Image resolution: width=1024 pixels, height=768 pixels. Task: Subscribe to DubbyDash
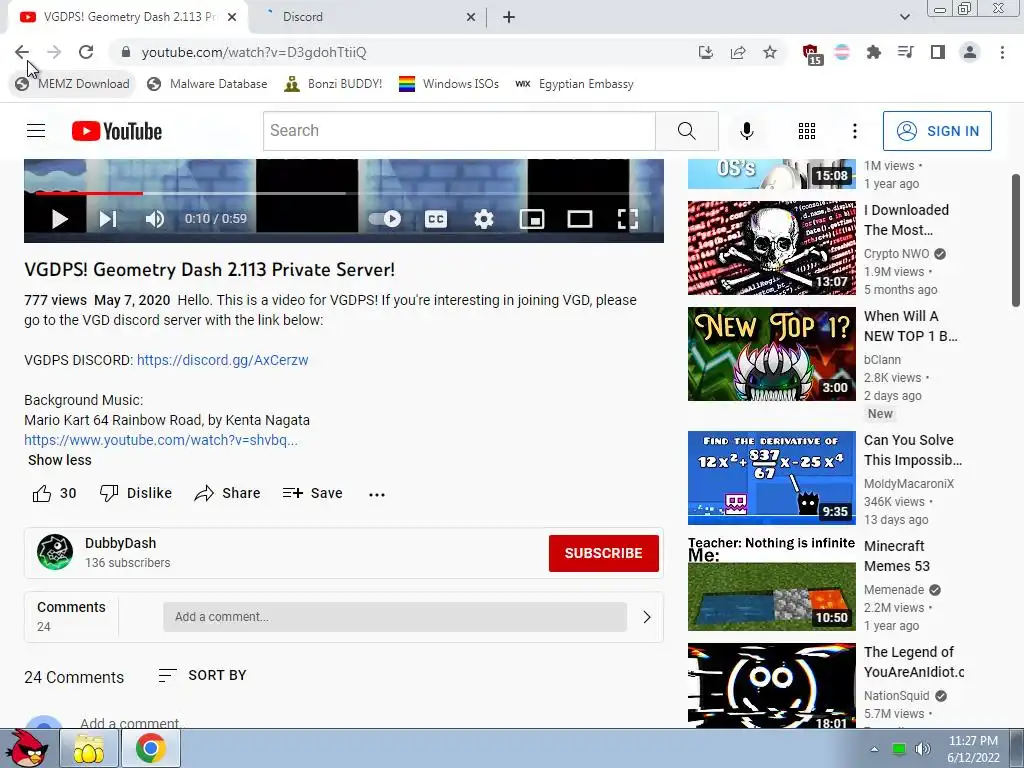(x=603, y=553)
